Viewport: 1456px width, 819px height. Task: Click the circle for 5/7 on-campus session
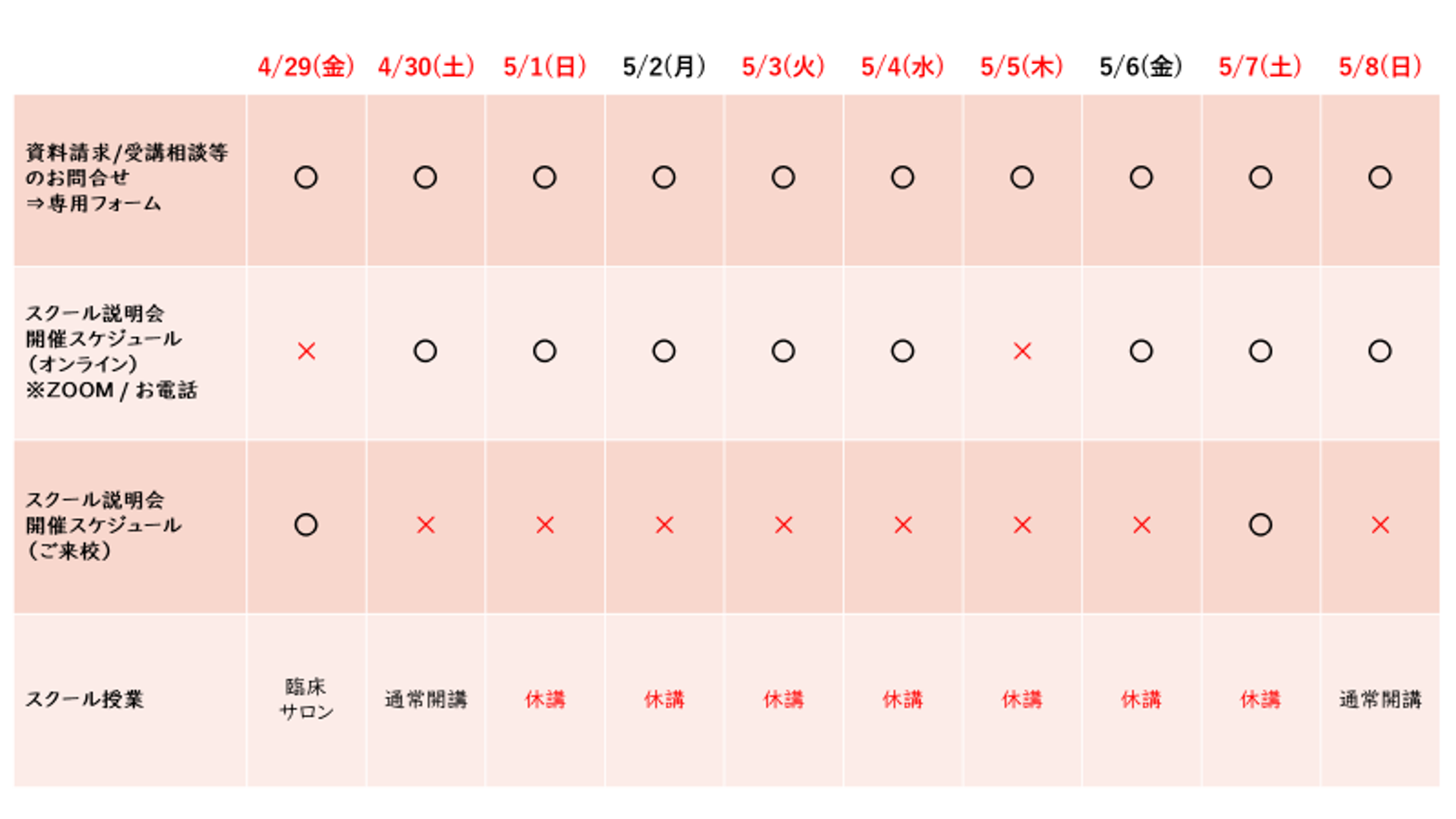(1260, 525)
